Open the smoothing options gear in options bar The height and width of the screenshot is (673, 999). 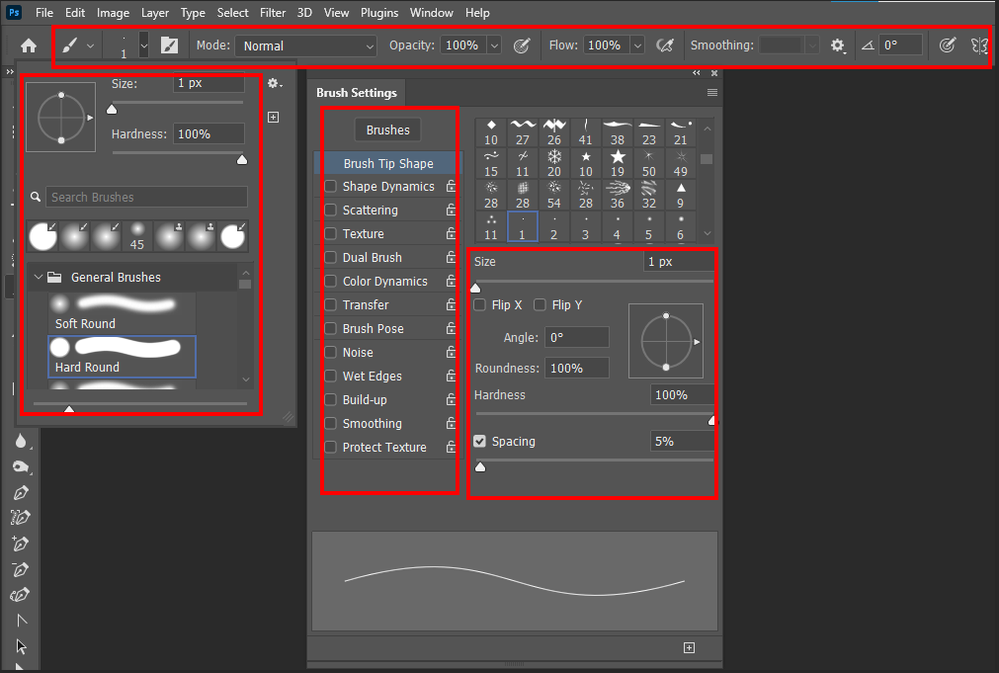pos(837,45)
